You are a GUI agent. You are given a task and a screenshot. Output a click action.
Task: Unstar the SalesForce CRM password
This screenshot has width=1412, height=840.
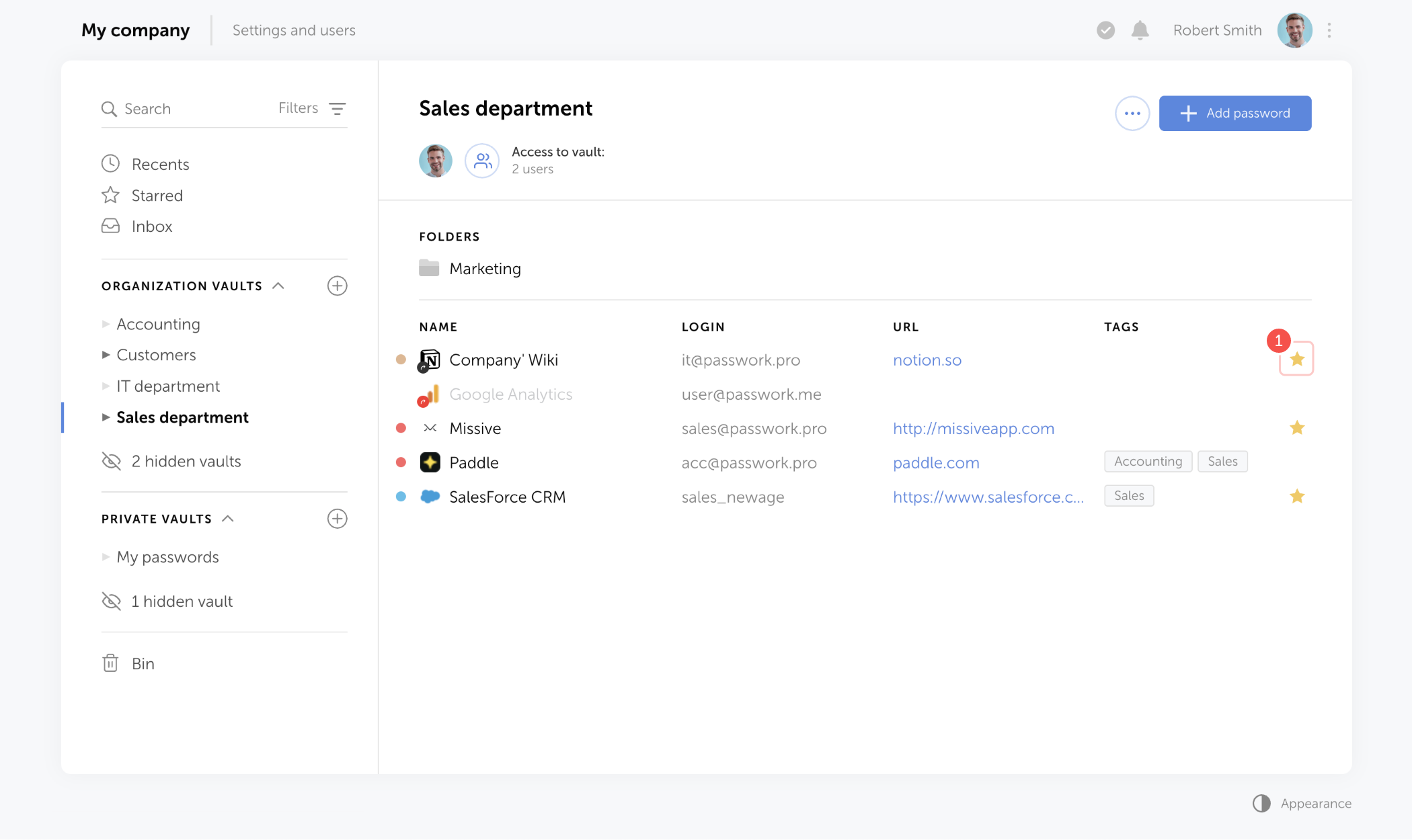[x=1297, y=497]
